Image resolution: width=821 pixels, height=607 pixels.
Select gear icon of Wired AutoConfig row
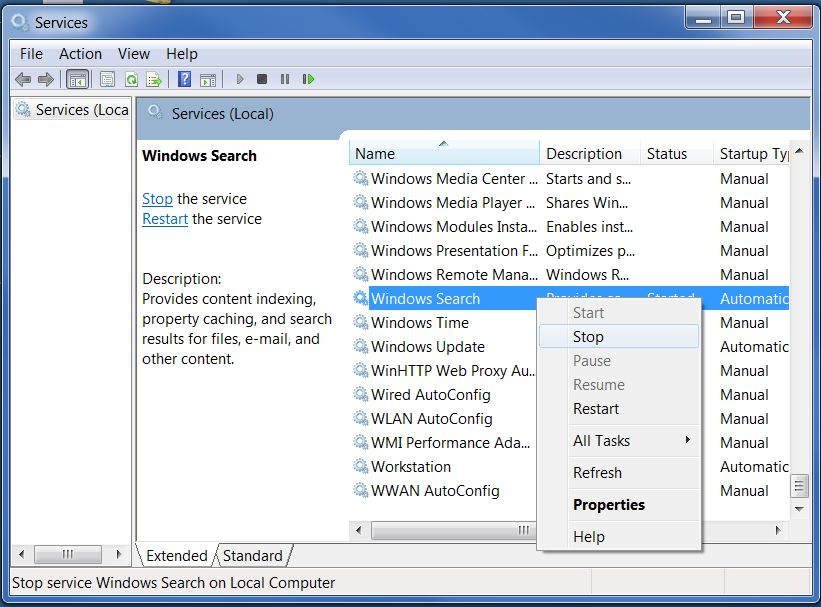(x=360, y=394)
